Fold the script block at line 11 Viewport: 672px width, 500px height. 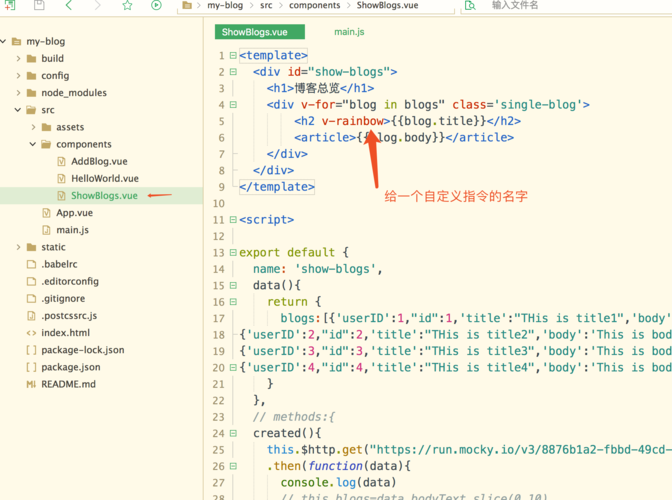pos(233,219)
